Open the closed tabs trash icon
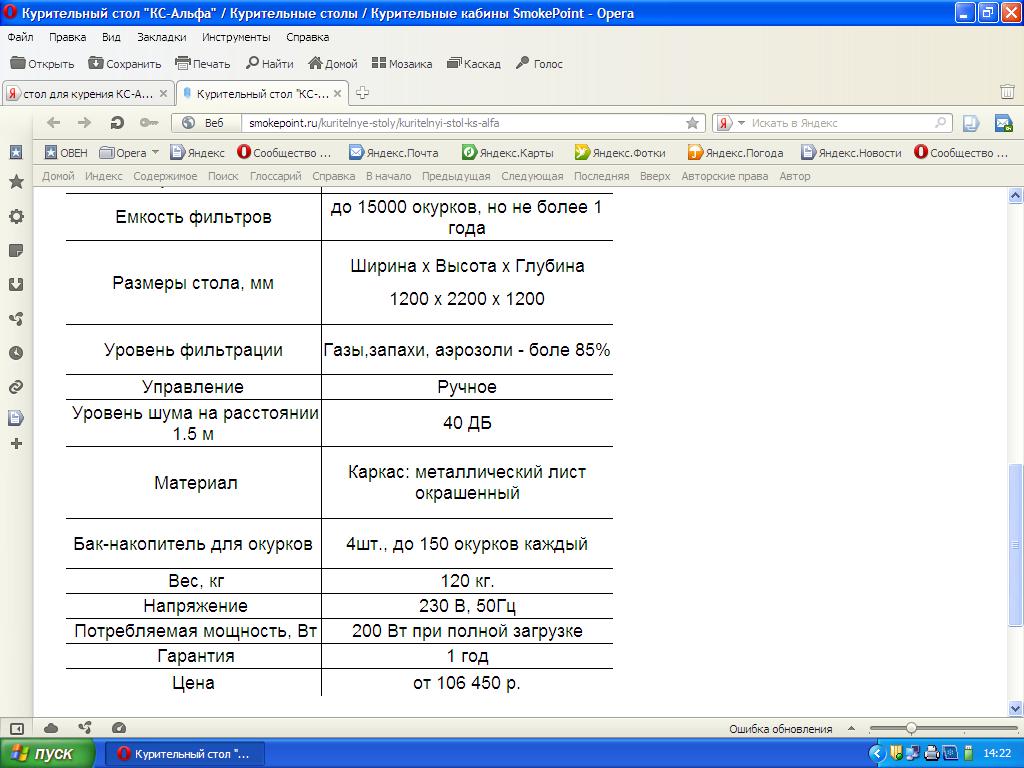This screenshot has width=1024, height=768. point(1007,92)
